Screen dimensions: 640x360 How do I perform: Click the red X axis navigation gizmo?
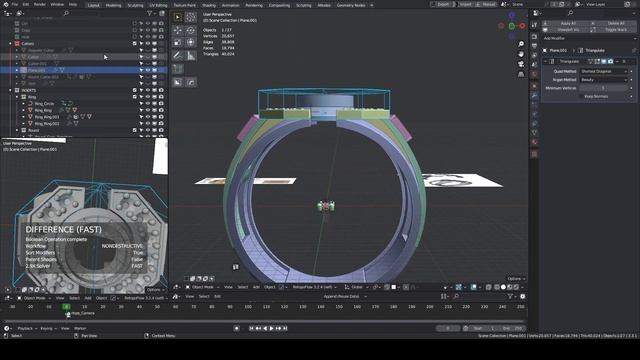click(522, 26)
